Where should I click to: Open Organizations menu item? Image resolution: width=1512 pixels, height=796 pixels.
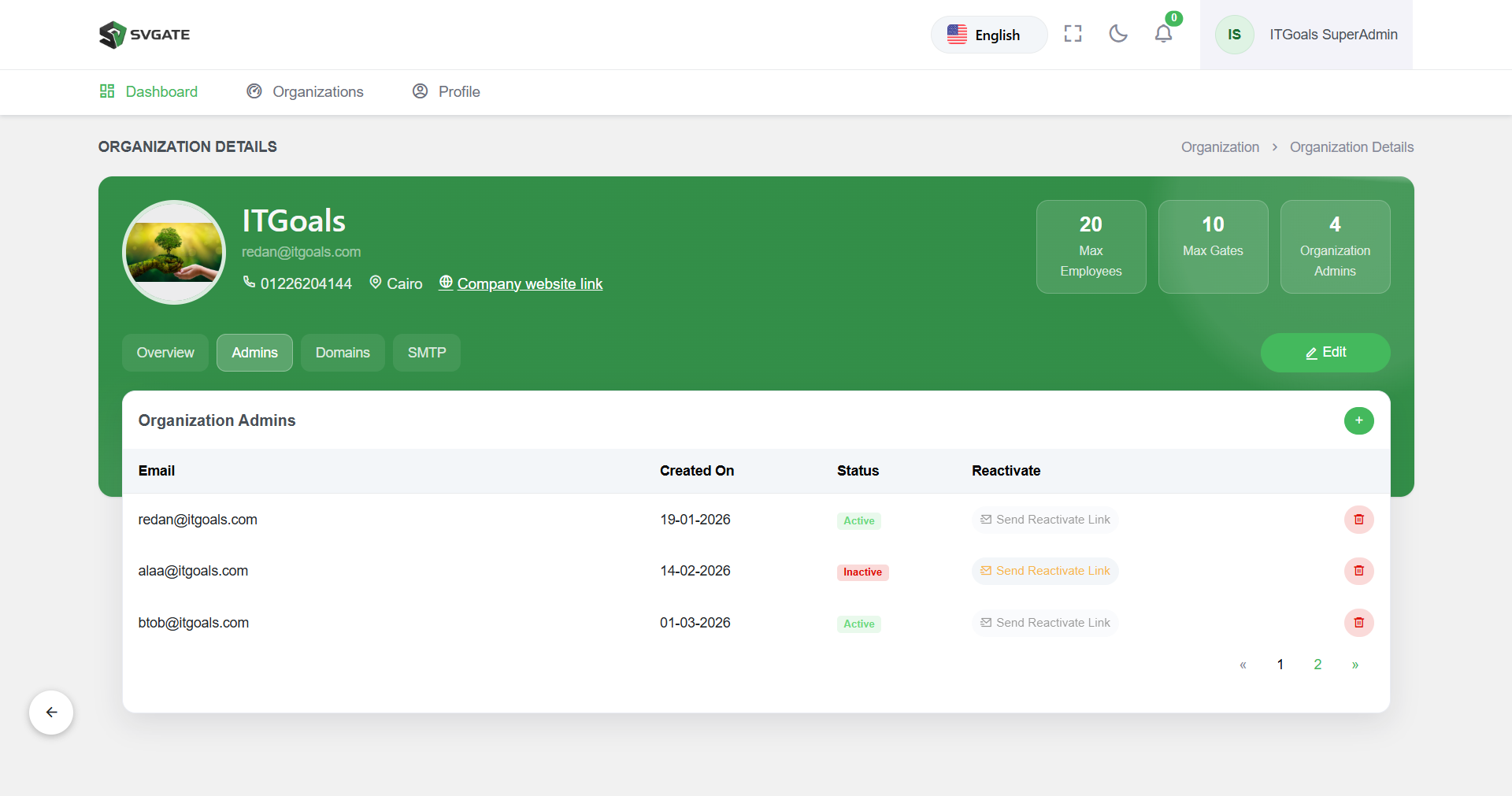pyautogui.click(x=305, y=91)
